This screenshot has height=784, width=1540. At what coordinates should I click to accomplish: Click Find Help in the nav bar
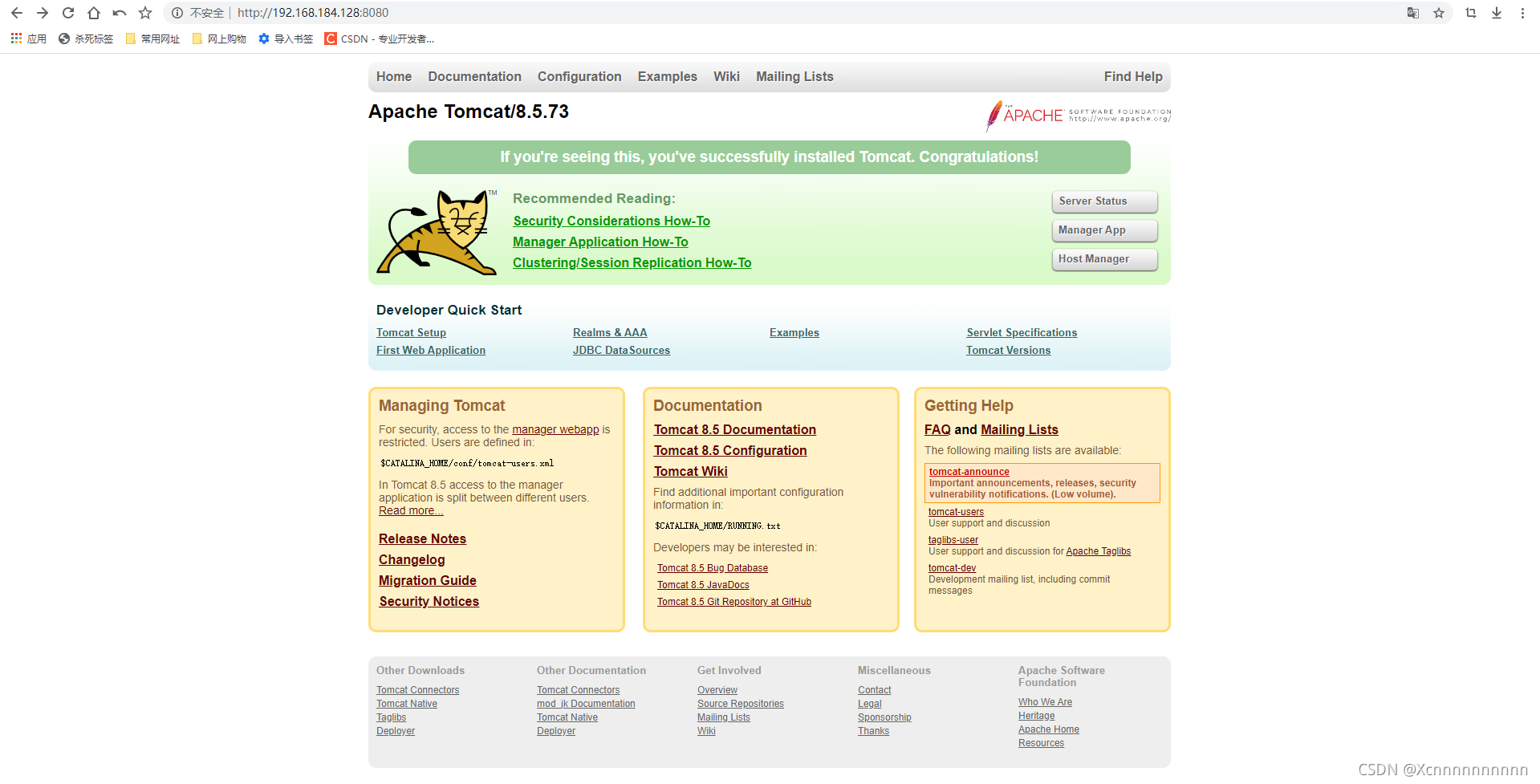pyautogui.click(x=1133, y=77)
